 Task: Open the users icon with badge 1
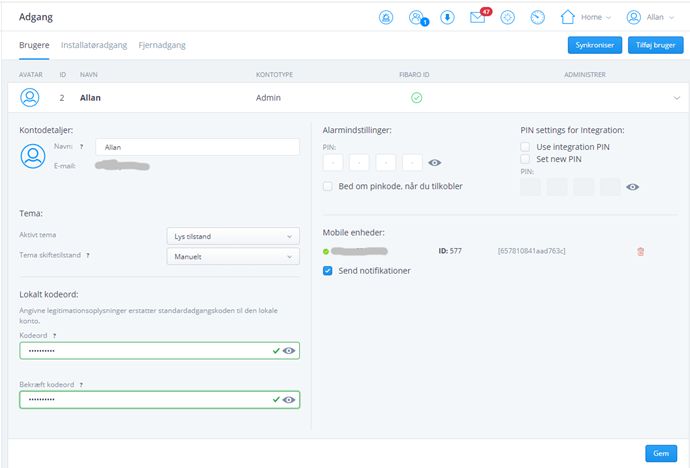[x=416, y=17]
